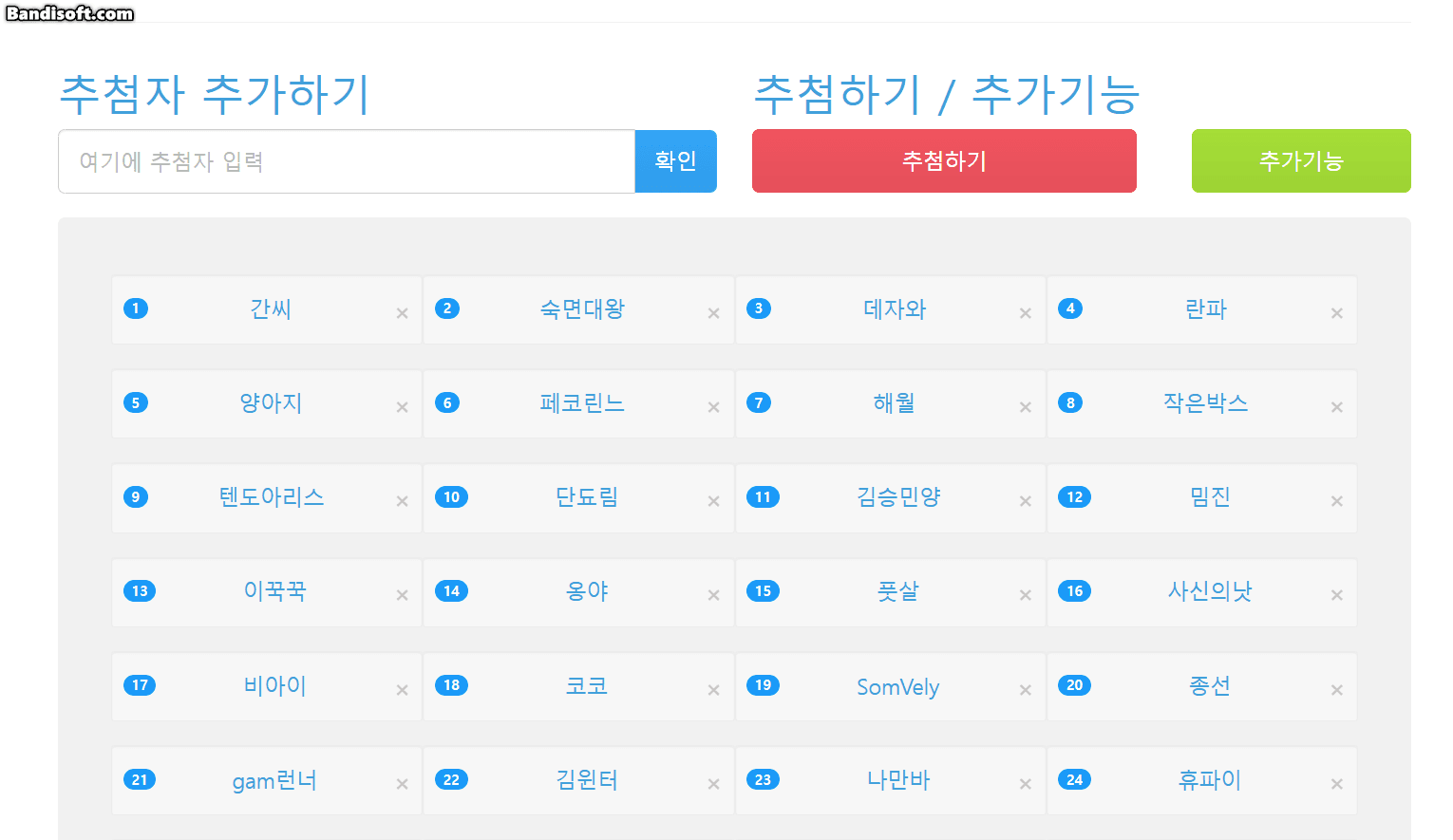This screenshot has width=1453, height=840.
Task: Remove entry 숙면대왕 with its x icon
Action: coord(713,313)
